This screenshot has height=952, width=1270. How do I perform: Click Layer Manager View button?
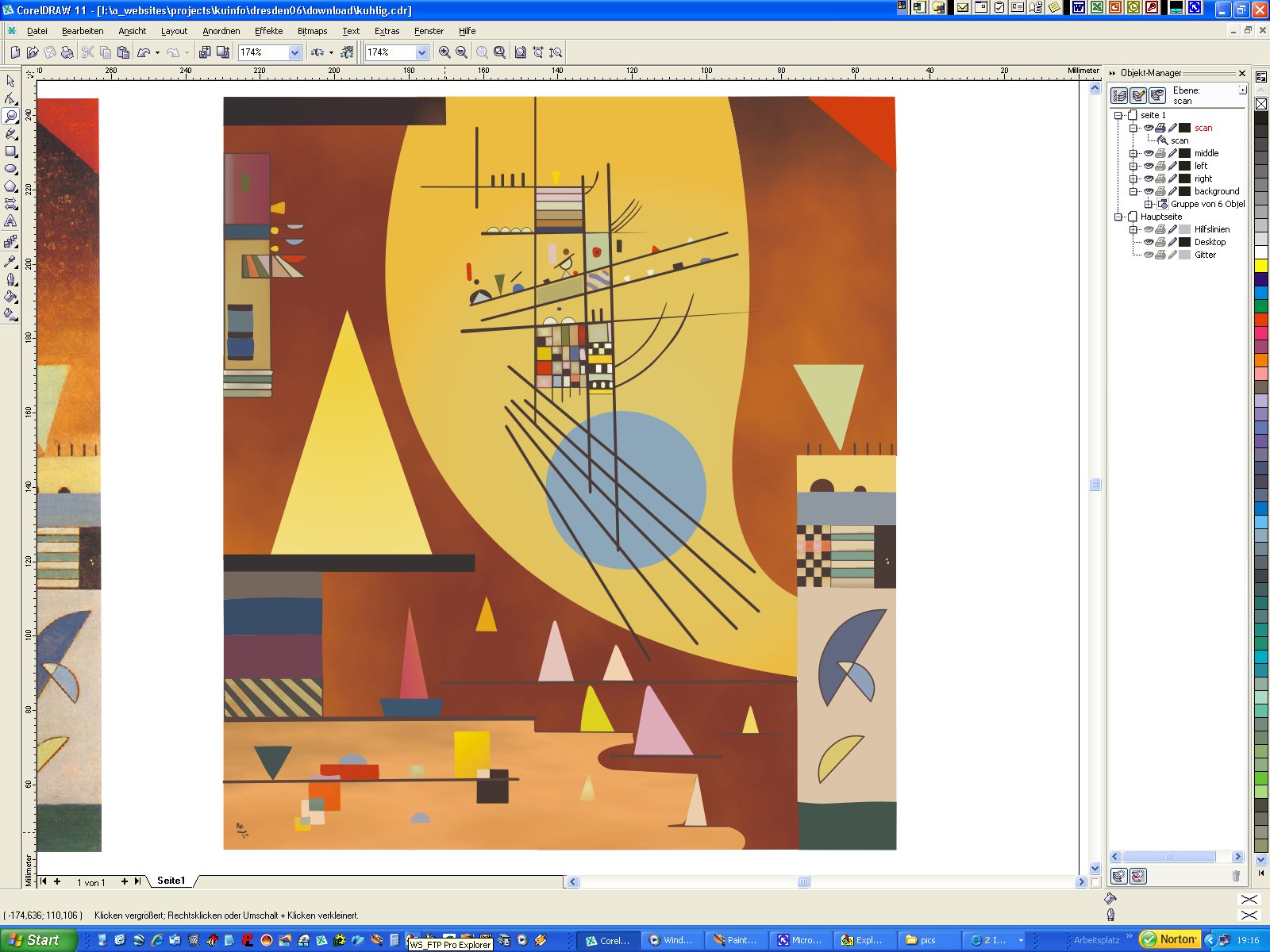pyautogui.click(x=1157, y=95)
